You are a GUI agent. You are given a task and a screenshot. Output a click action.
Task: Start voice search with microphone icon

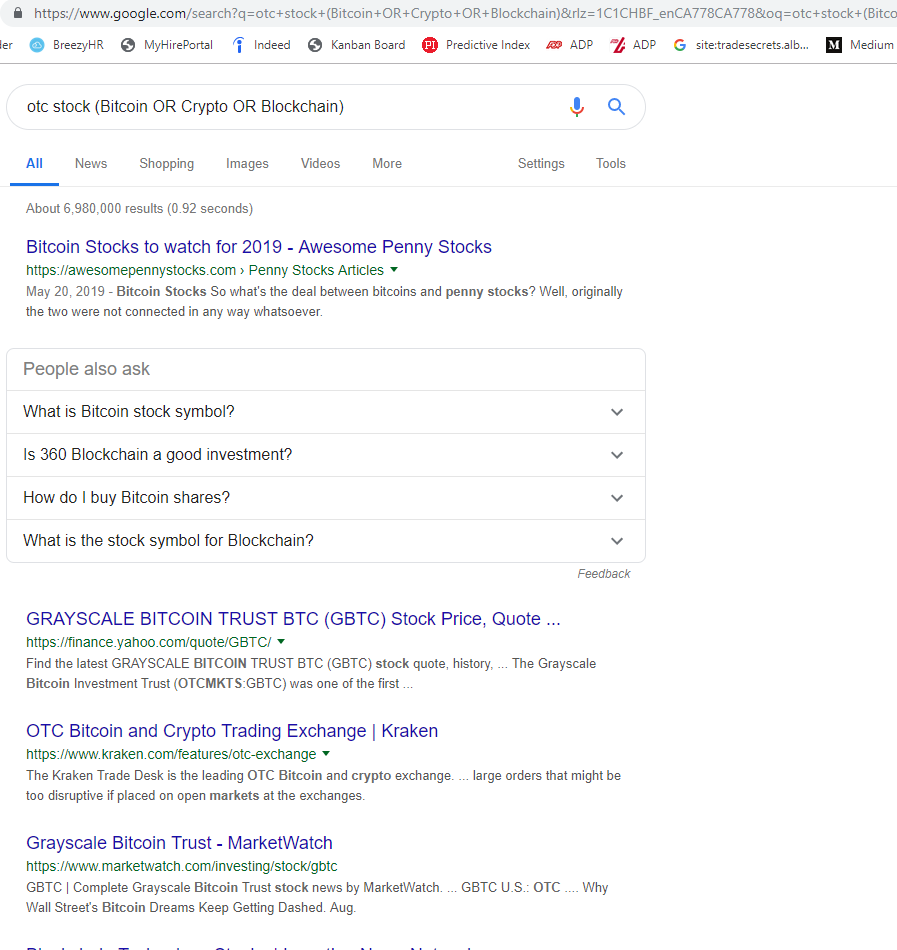[x=577, y=107]
